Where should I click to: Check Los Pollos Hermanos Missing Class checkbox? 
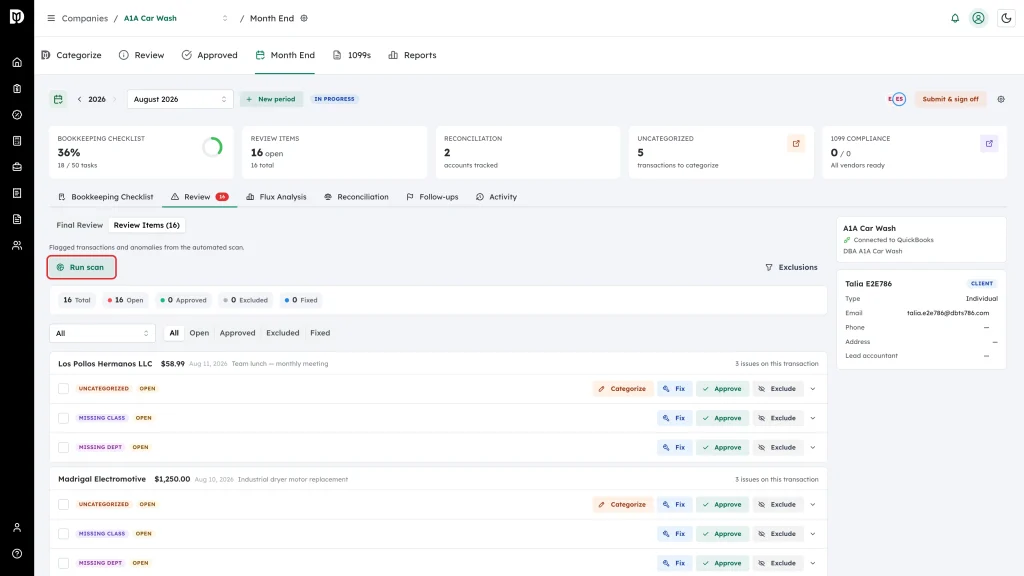tap(63, 418)
